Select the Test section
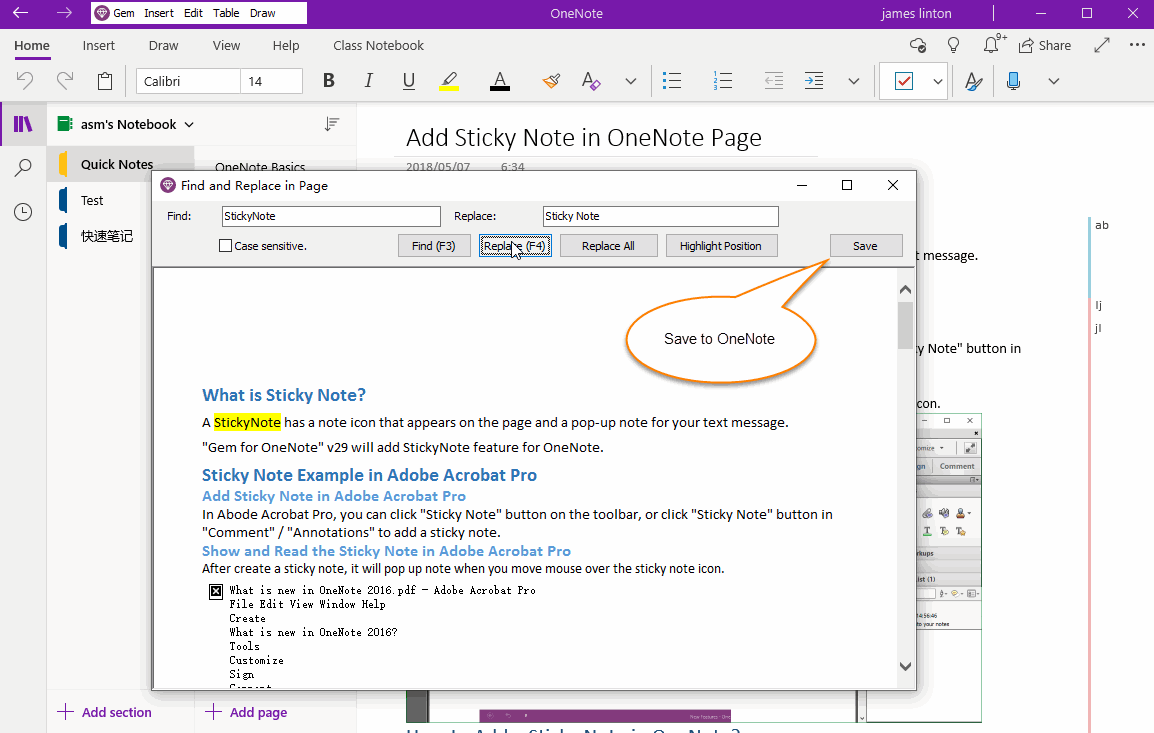The height and width of the screenshot is (733, 1154). tap(92, 200)
